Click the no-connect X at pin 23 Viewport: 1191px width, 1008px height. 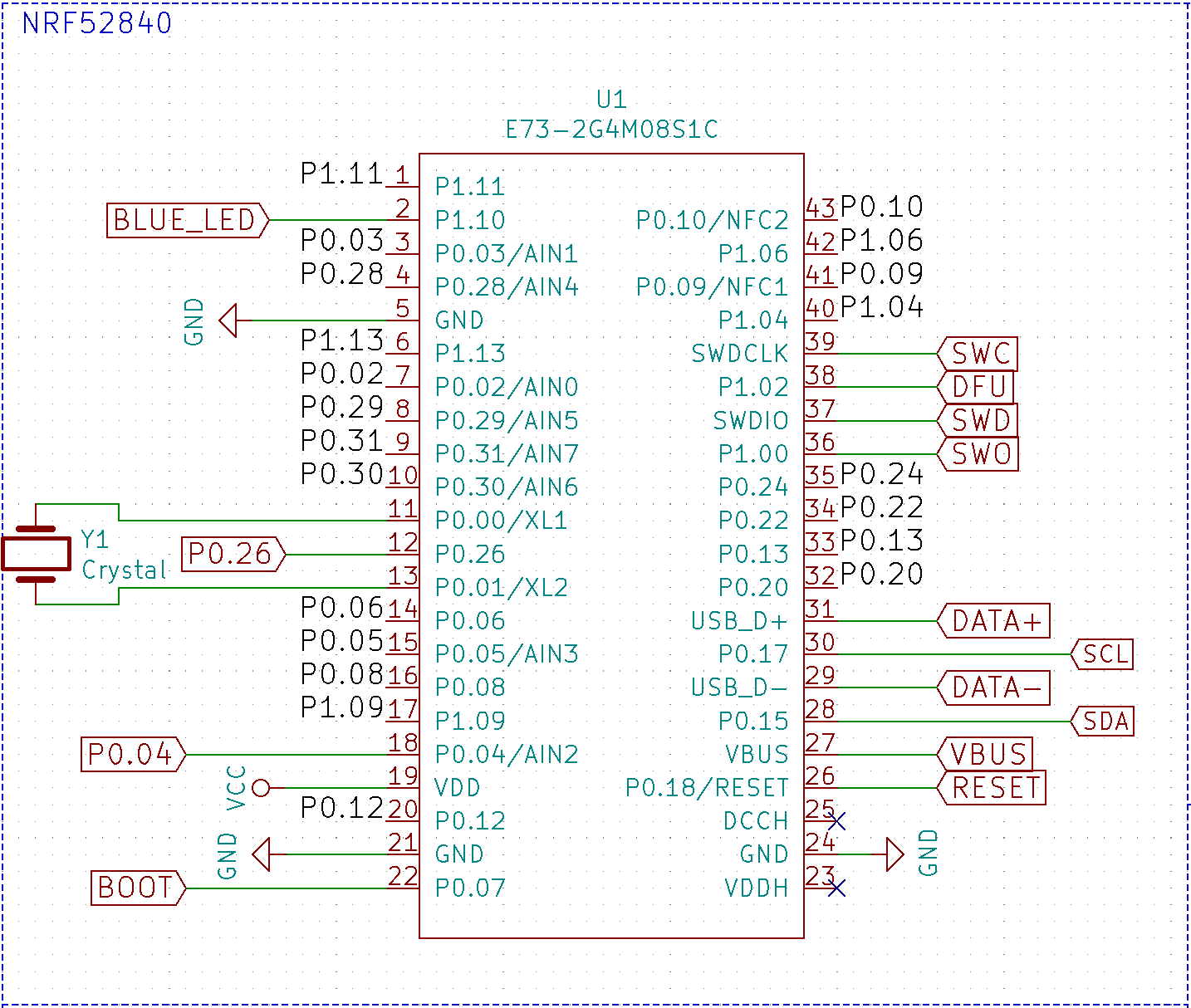click(x=837, y=888)
